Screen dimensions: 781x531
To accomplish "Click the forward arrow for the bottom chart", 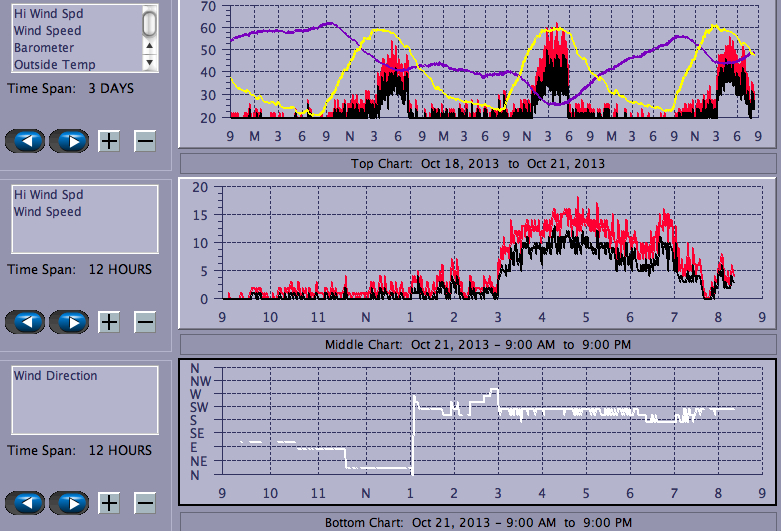I will point(69,503).
